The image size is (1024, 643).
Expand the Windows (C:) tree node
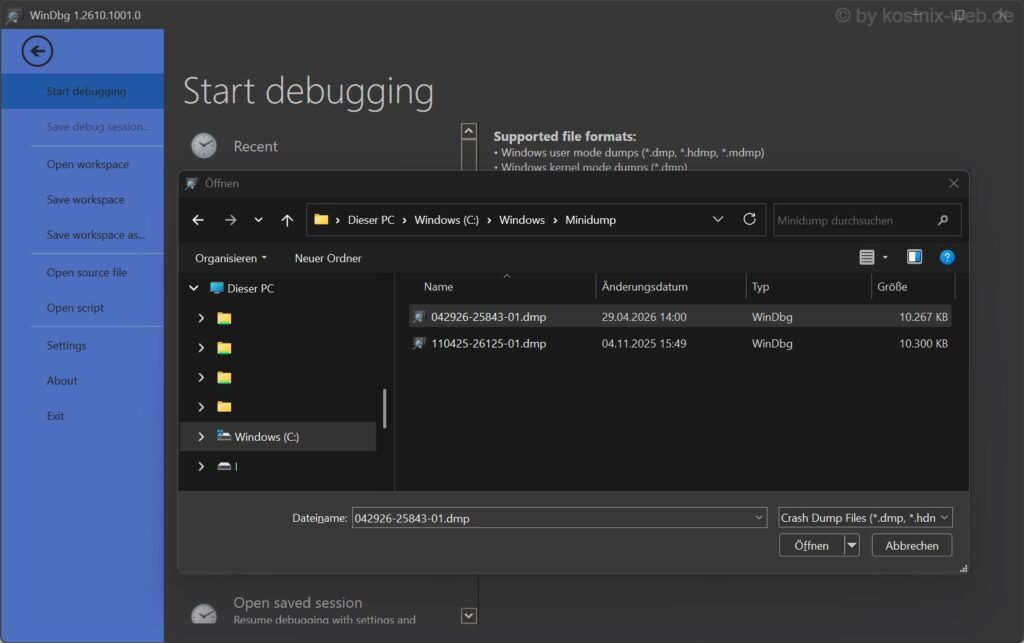point(201,437)
